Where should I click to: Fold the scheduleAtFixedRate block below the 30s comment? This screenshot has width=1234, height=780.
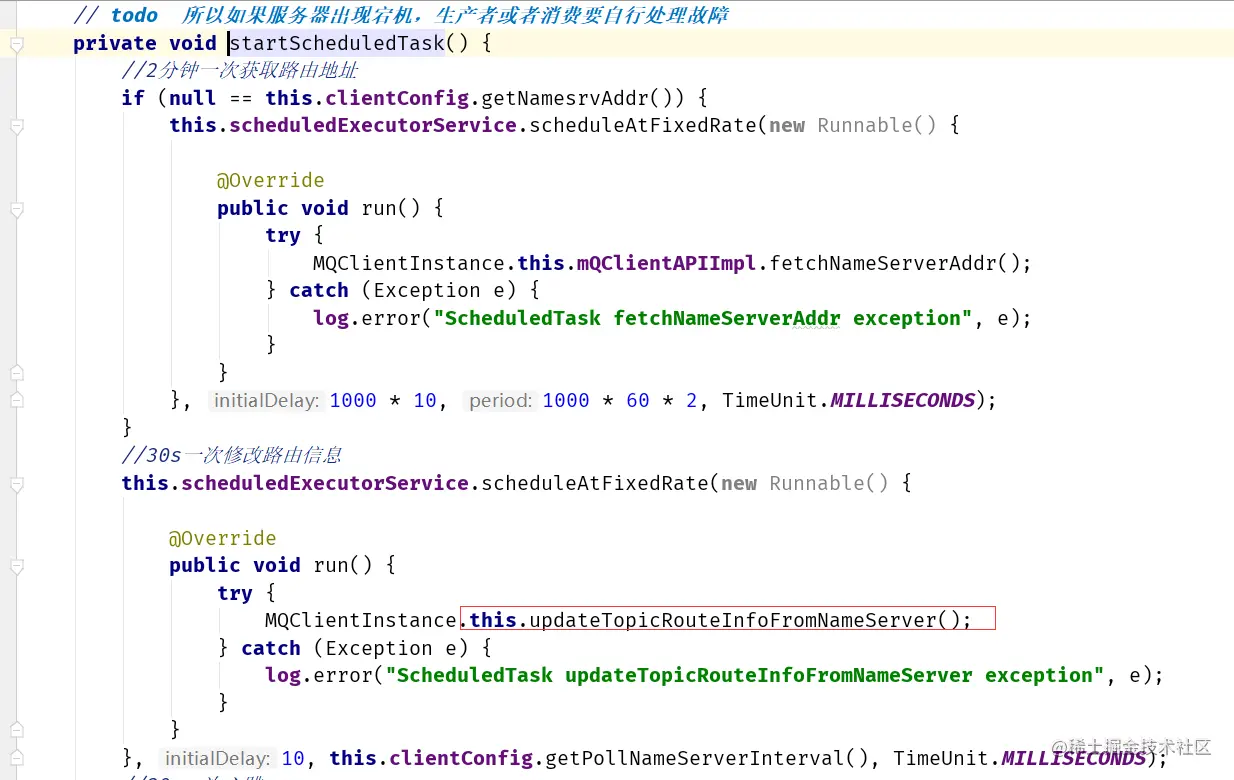tap(16, 484)
